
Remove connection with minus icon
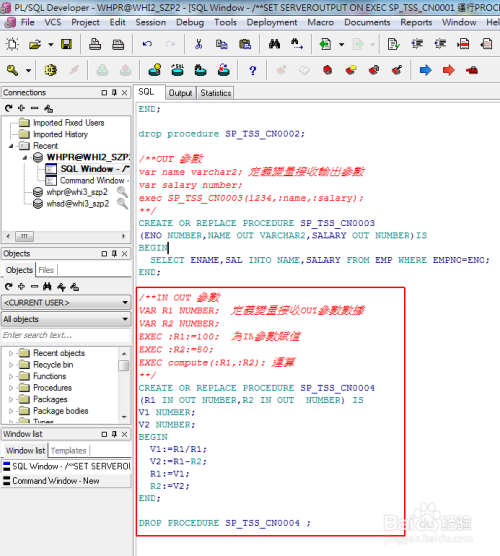point(34,108)
